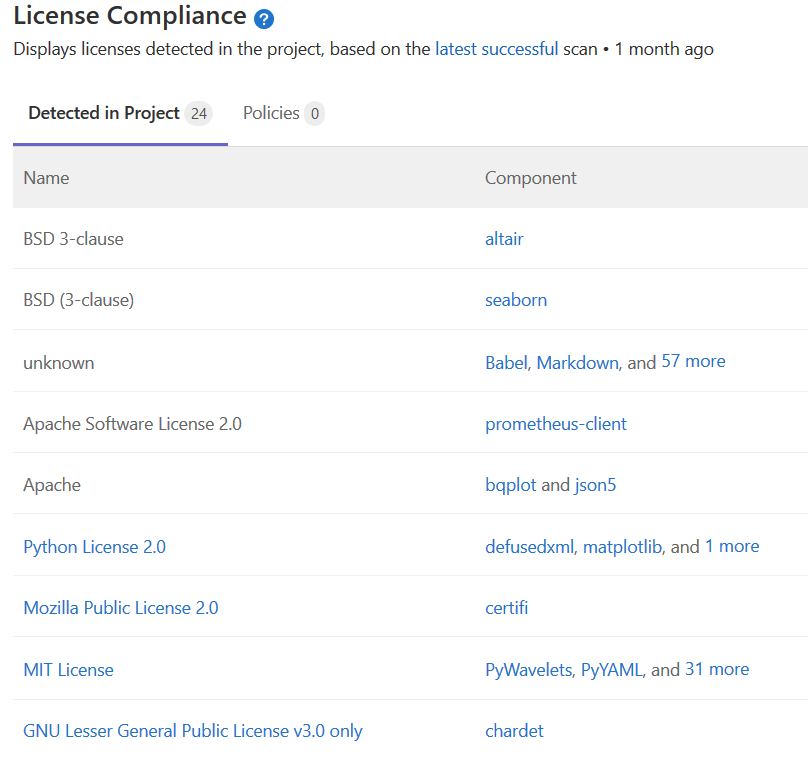Image resolution: width=808 pixels, height=757 pixels.
Task: Expand the 57 more unknown-license components
Action: point(693,361)
